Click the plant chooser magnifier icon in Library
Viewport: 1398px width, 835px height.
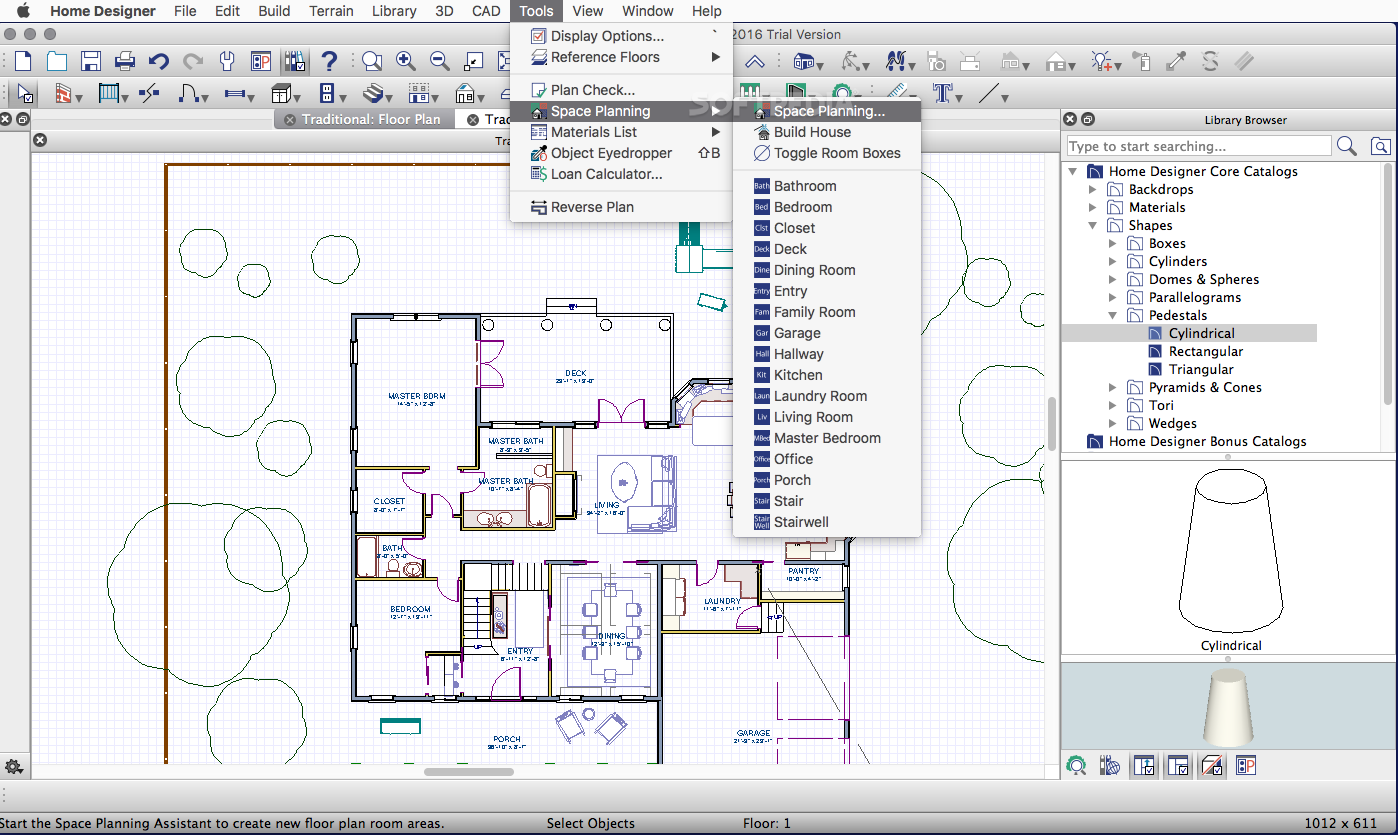1076,766
